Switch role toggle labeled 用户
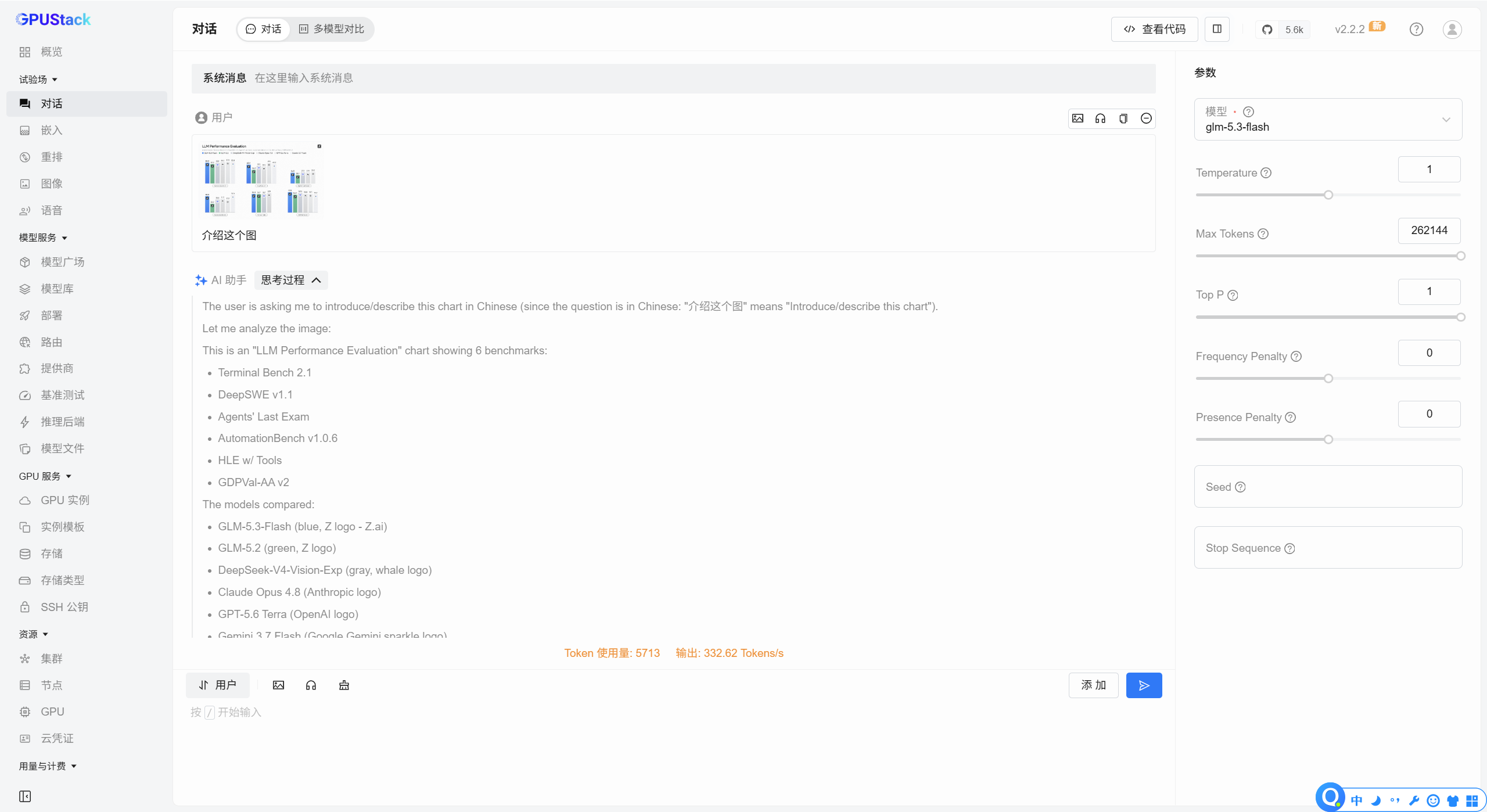This screenshot has height=812, width=1487. (x=217, y=685)
